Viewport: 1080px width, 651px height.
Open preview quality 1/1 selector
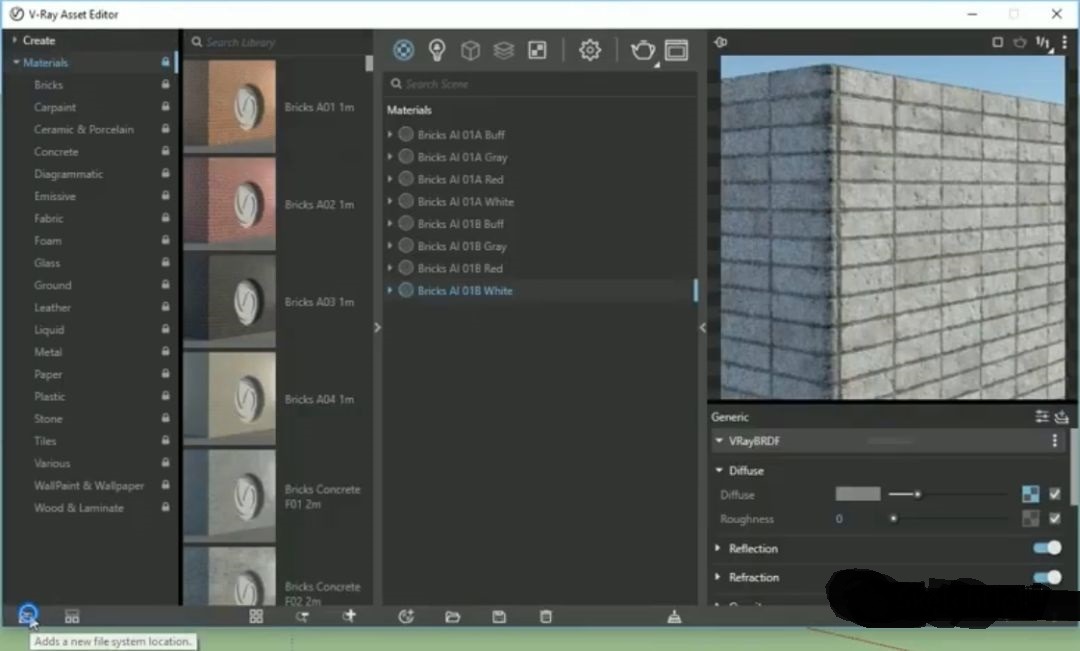click(x=1043, y=43)
